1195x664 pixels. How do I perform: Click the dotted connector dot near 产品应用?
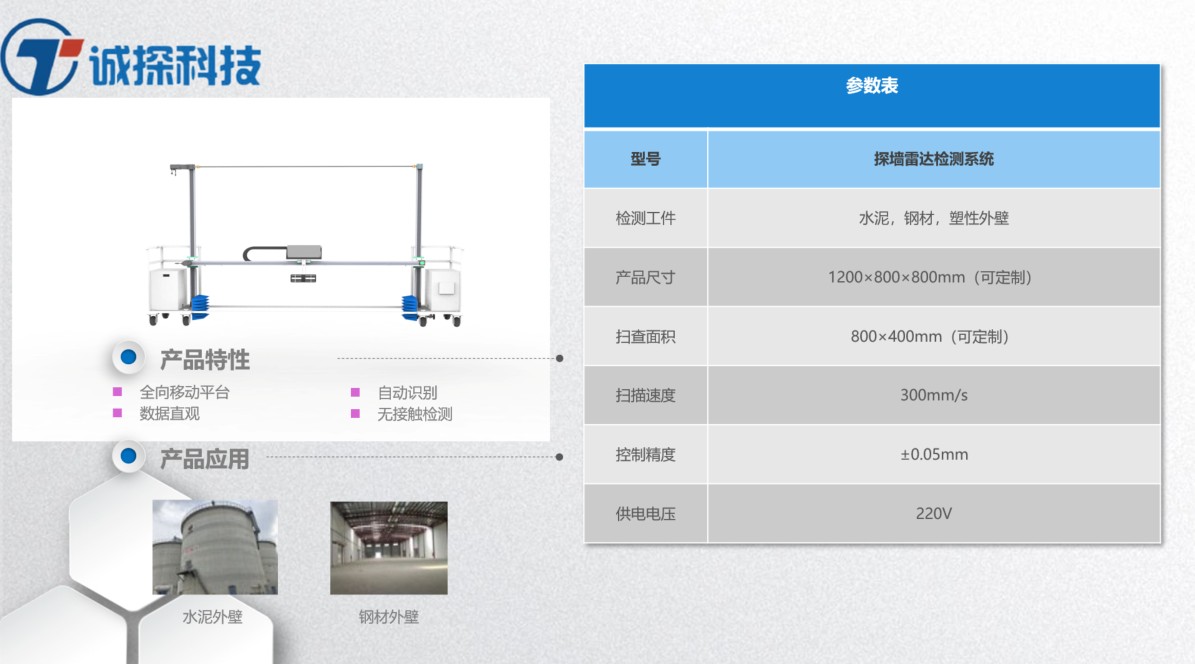pyautogui.click(x=560, y=457)
